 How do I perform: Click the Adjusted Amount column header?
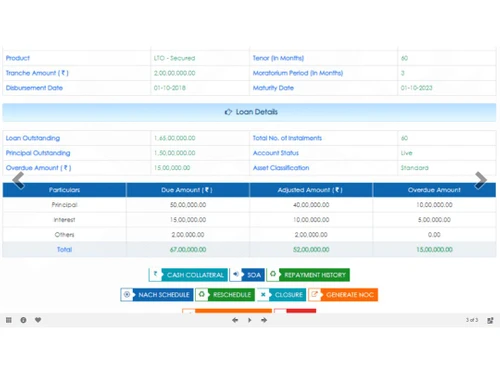tap(311, 190)
